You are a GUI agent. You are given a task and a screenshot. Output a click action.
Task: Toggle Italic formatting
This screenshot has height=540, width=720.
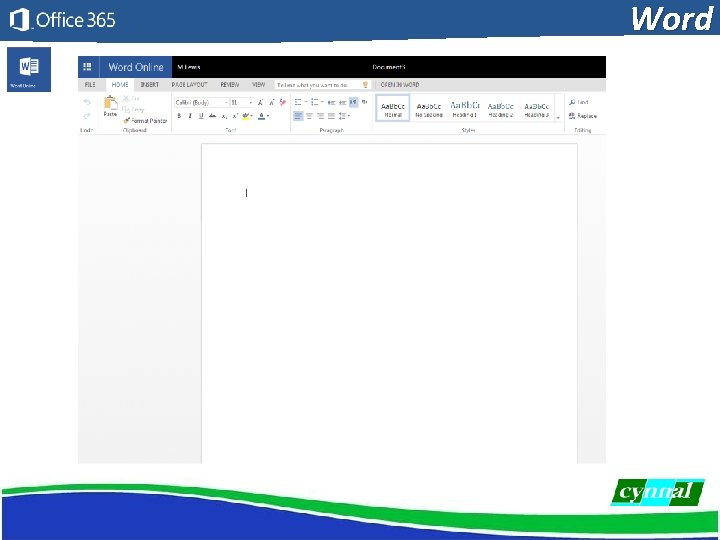point(190,116)
